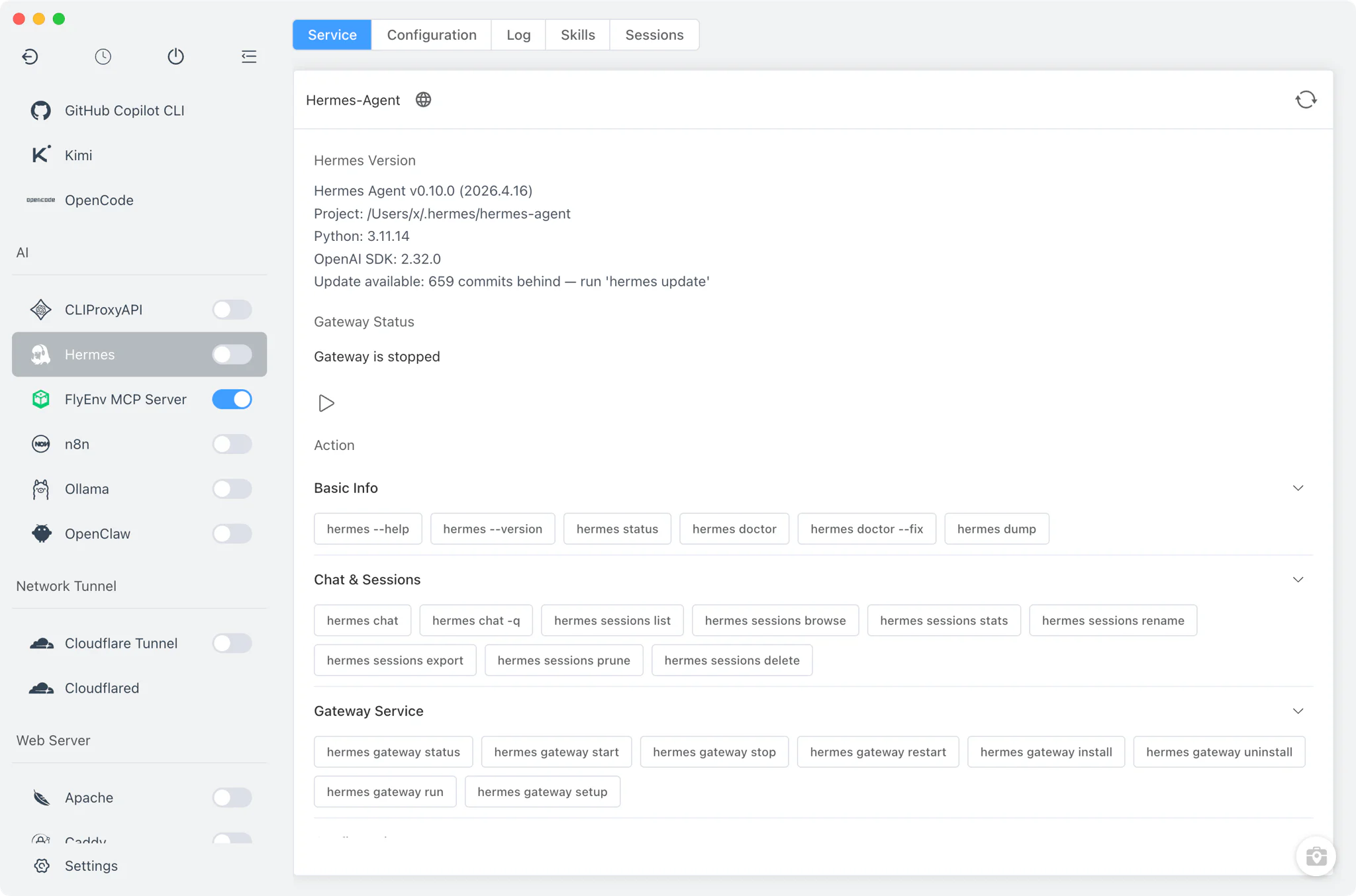Launch hermes chat
This screenshot has height=896, width=1356.
363,620
